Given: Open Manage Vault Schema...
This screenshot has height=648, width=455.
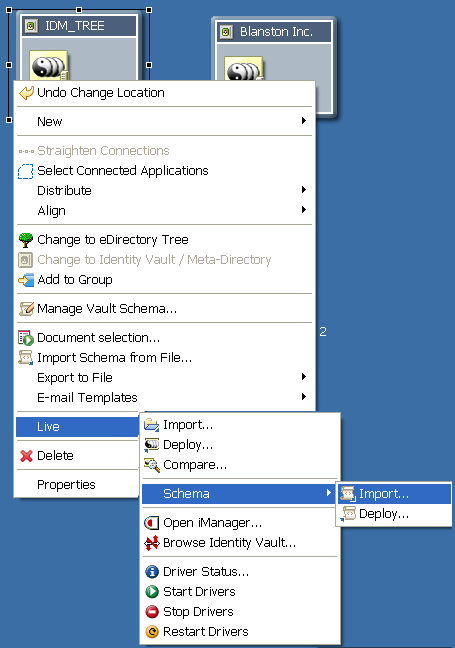Looking at the screenshot, I should click(x=164, y=309).
